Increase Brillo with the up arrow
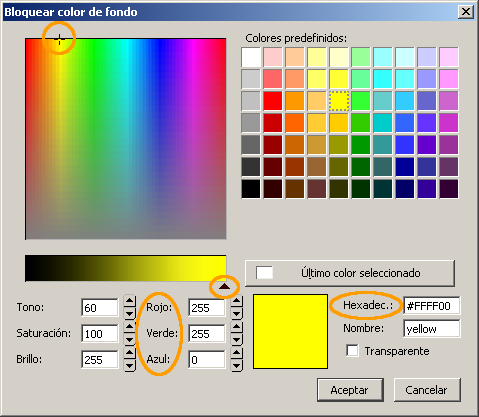 click(130, 353)
